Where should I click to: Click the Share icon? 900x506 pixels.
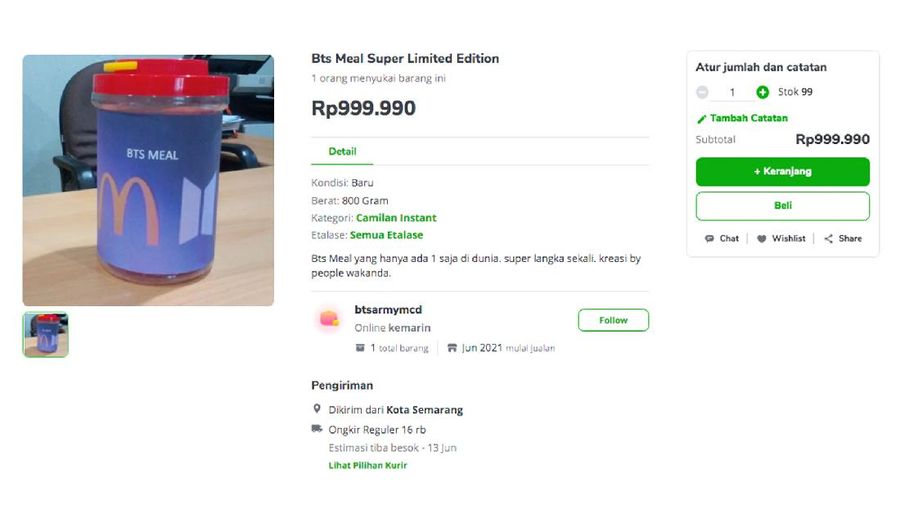tap(828, 239)
